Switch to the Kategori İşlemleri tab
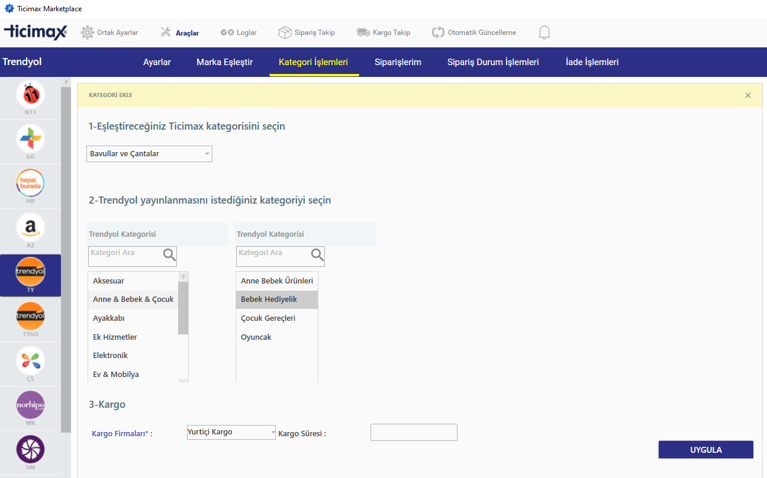Screen dimensions: 767x478 click(313, 62)
